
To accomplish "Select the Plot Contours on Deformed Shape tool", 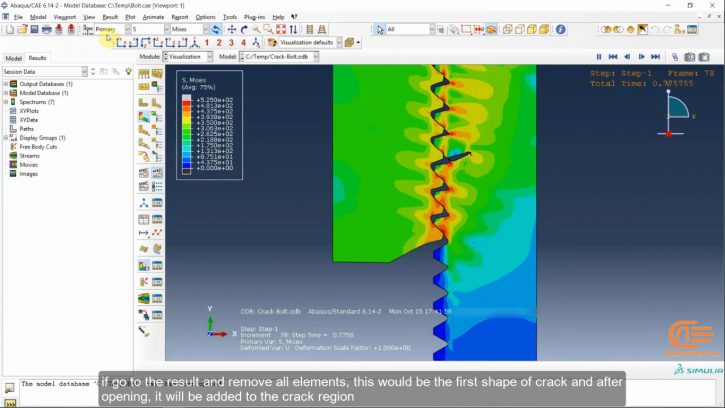I will 144,117.
